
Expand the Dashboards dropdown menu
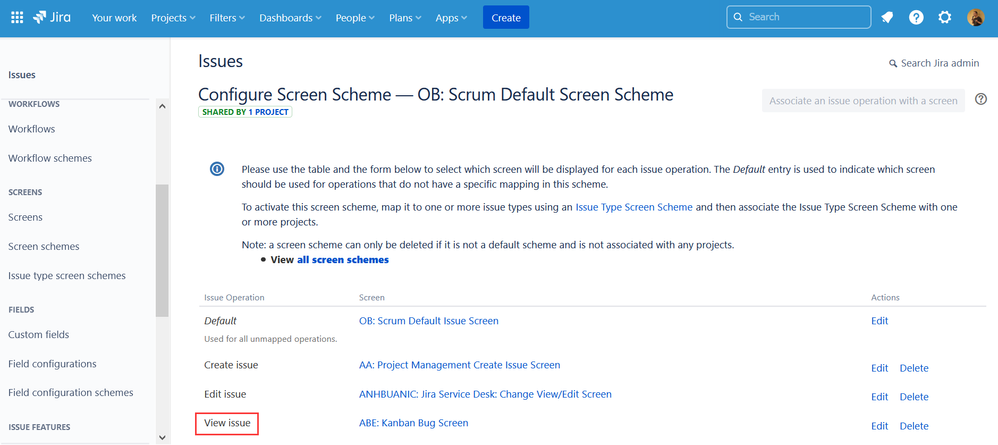click(290, 18)
